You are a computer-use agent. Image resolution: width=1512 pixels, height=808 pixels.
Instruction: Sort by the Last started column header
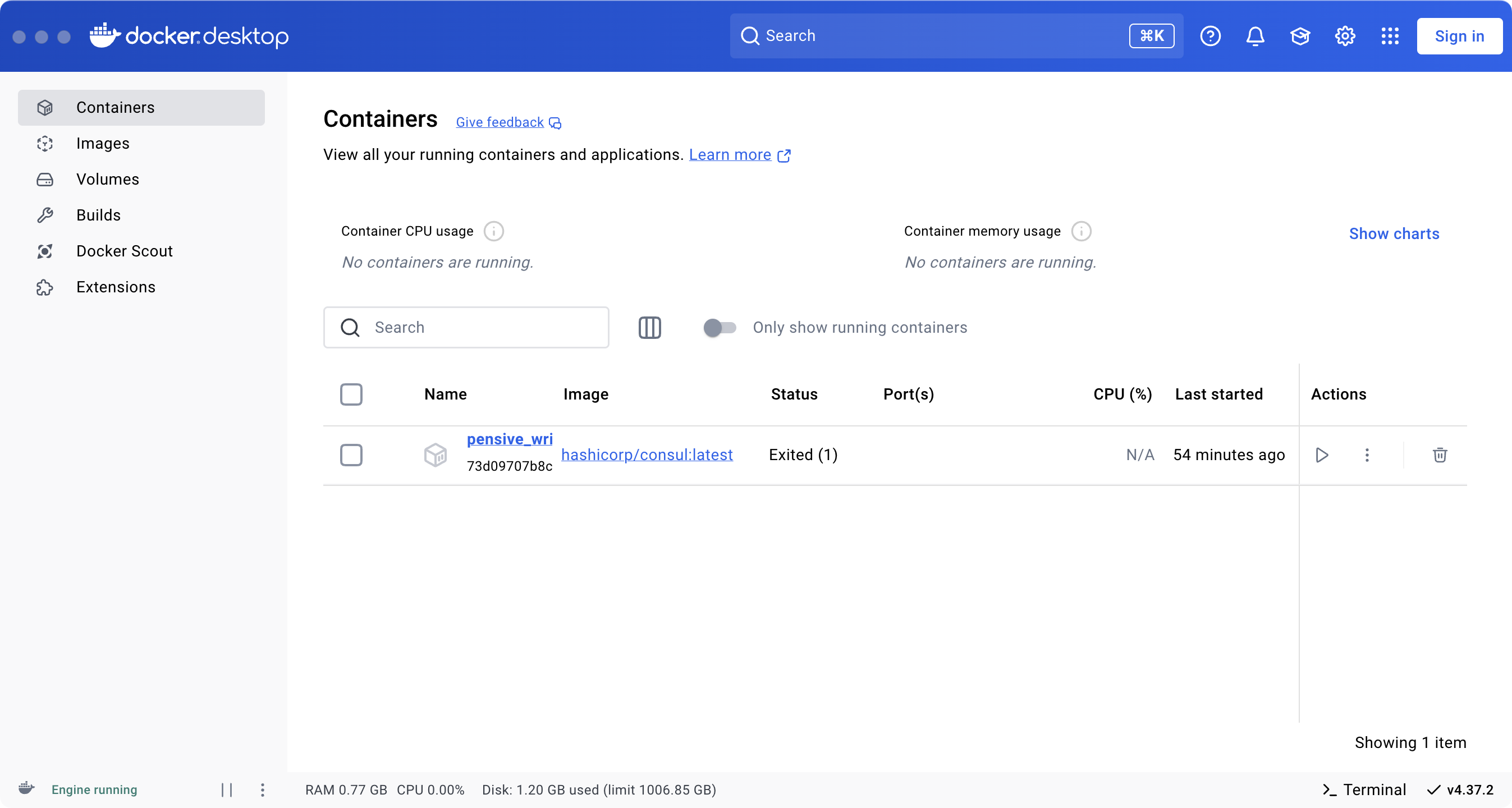pos(1218,394)
